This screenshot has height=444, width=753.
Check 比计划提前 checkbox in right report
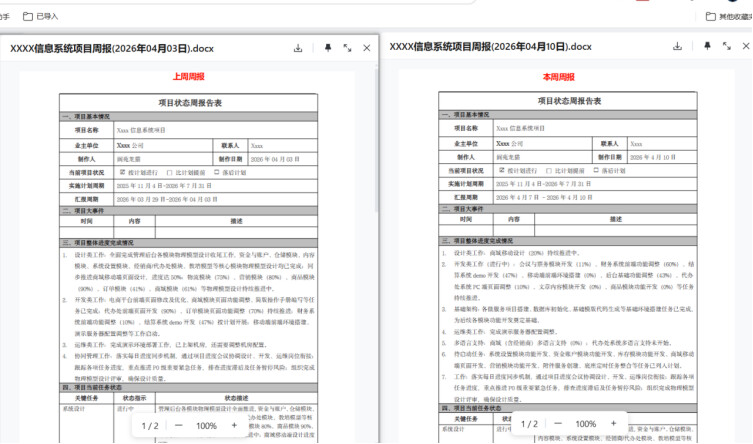click(548, 171)
